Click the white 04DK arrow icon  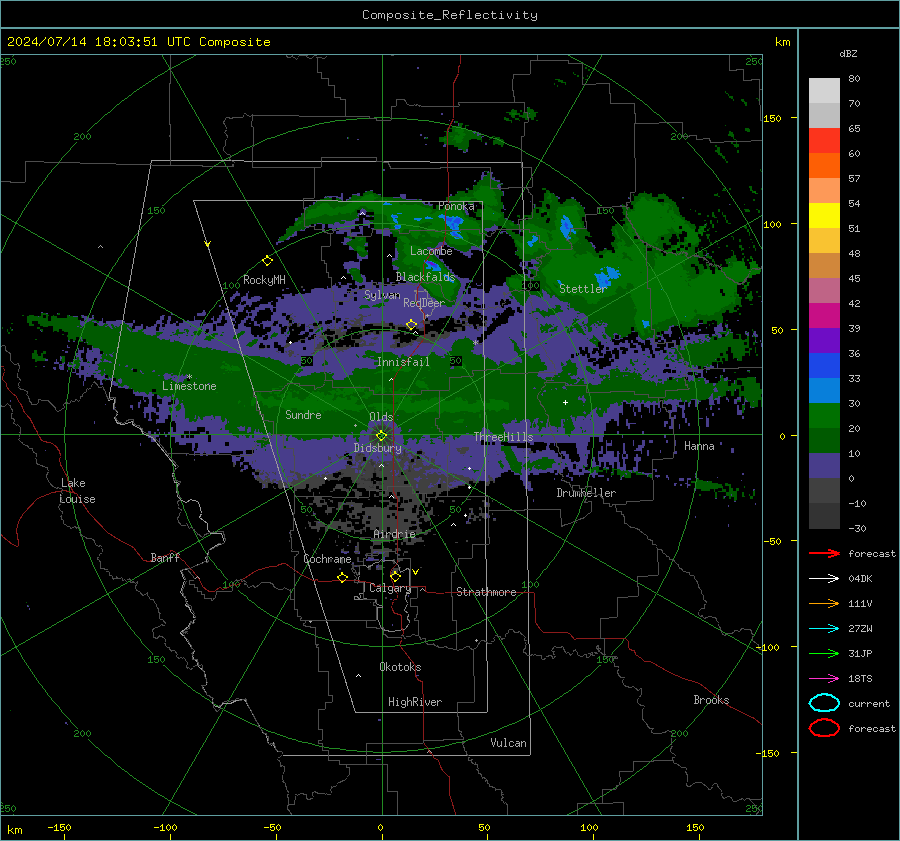(x=824, y=578)
